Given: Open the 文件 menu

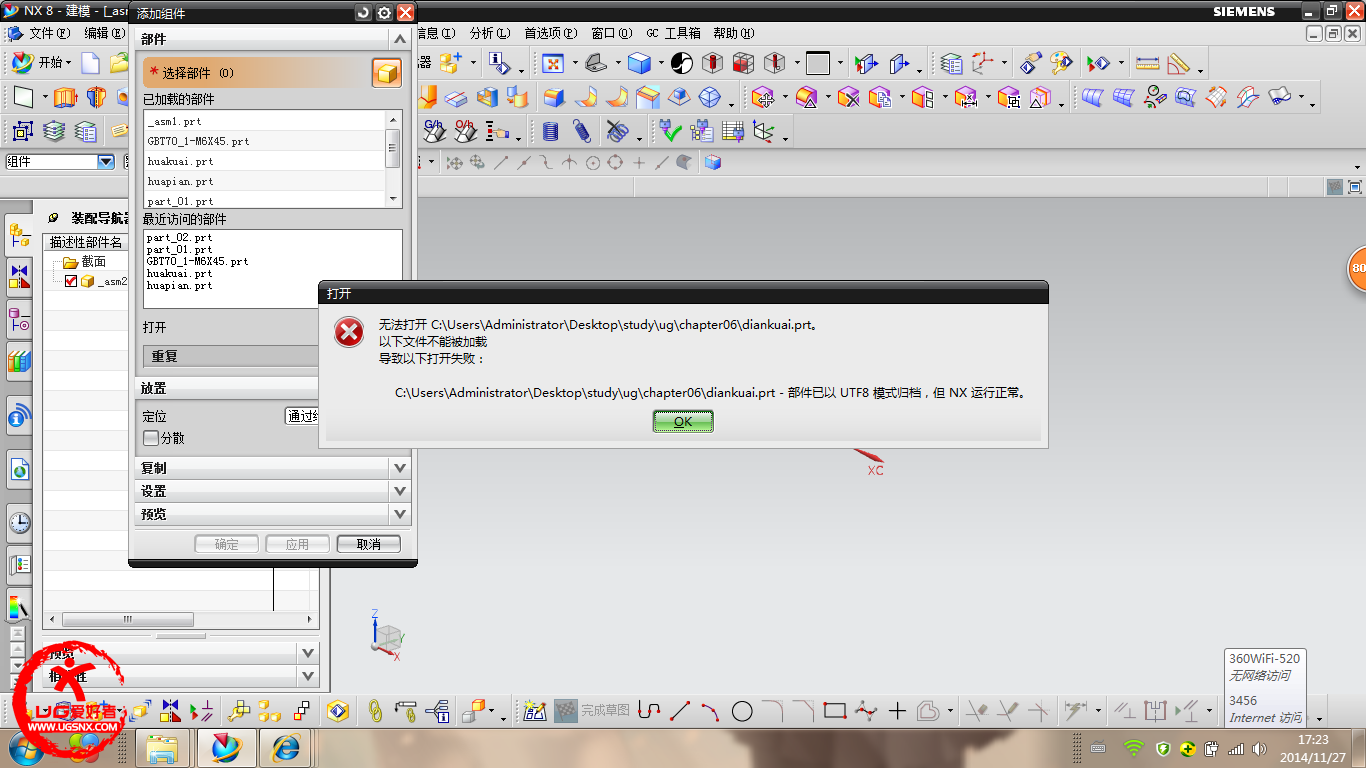Looking at the screenshot, I should 49,33.
